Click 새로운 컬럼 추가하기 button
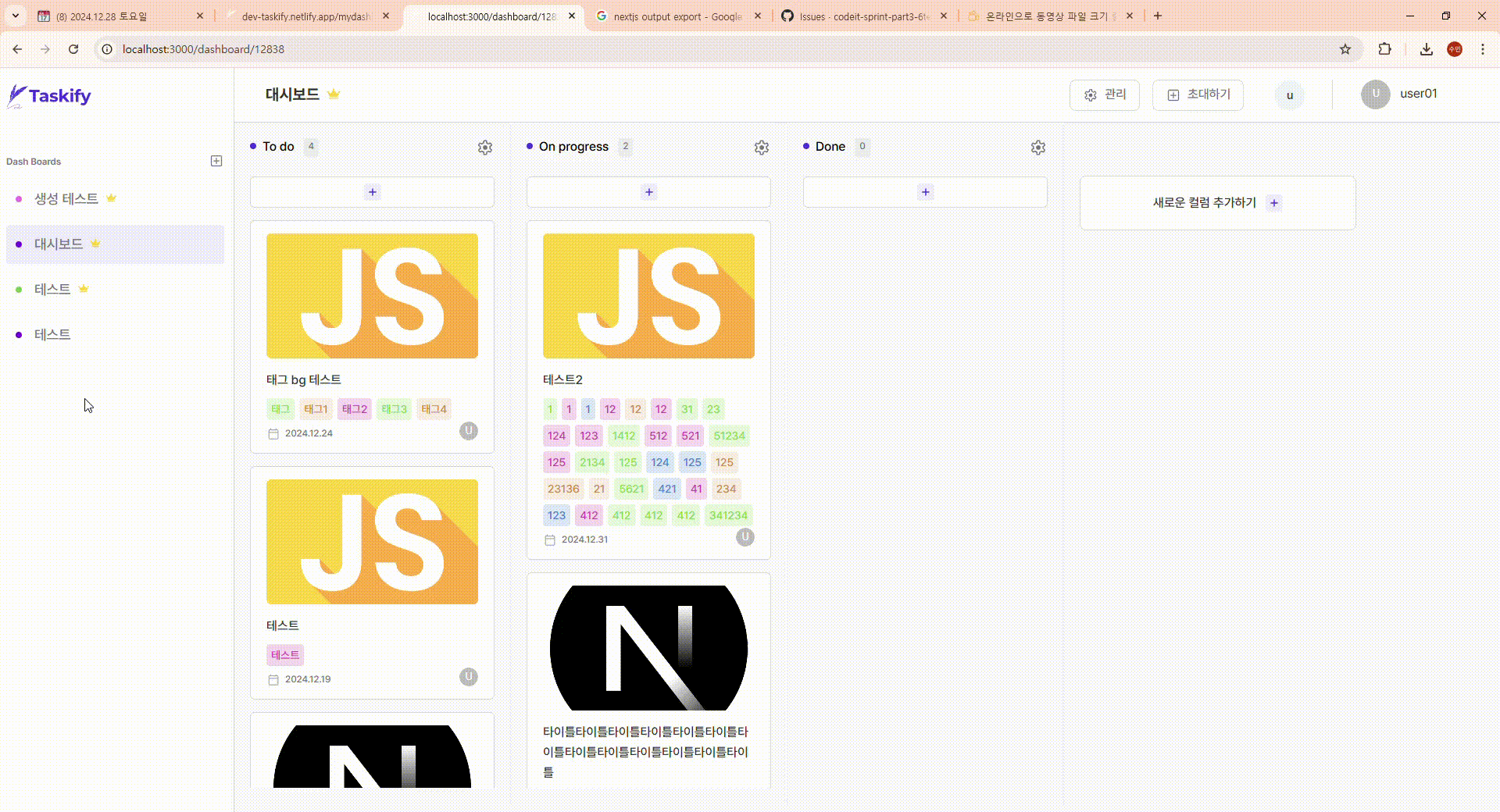The width and height of the screenshot is (1500, 812). pyautogui.click(x=1217, y=203)
